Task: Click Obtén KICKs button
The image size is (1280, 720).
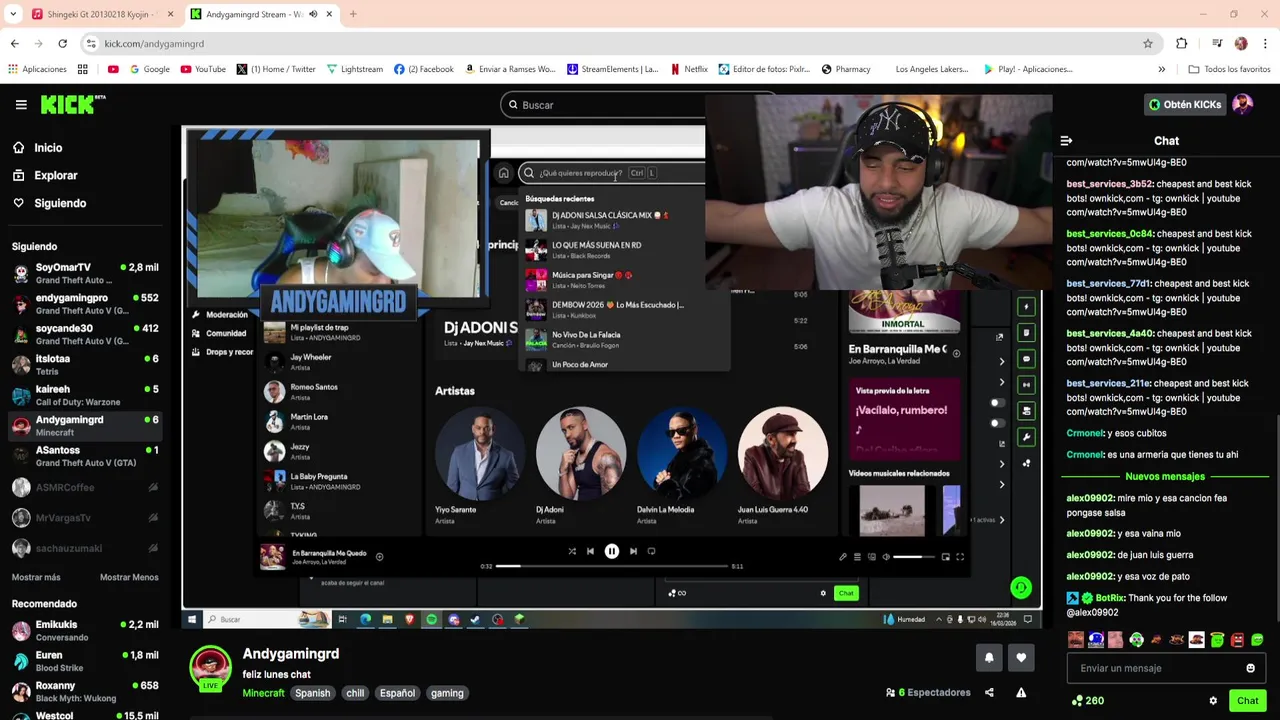Action: click(x=1185, y=104)
